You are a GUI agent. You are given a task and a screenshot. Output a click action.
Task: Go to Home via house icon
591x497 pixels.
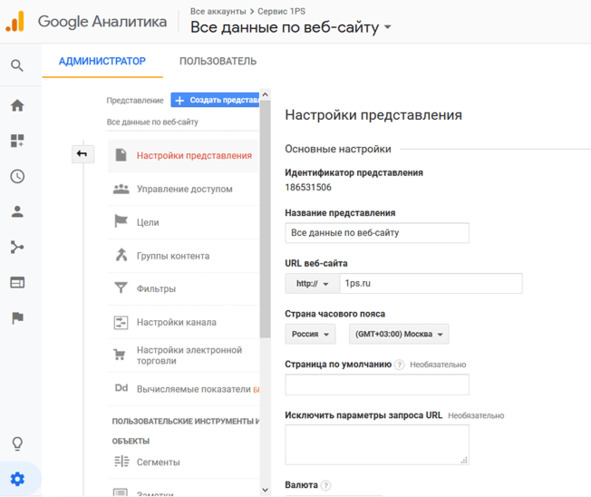click(17, 106)
